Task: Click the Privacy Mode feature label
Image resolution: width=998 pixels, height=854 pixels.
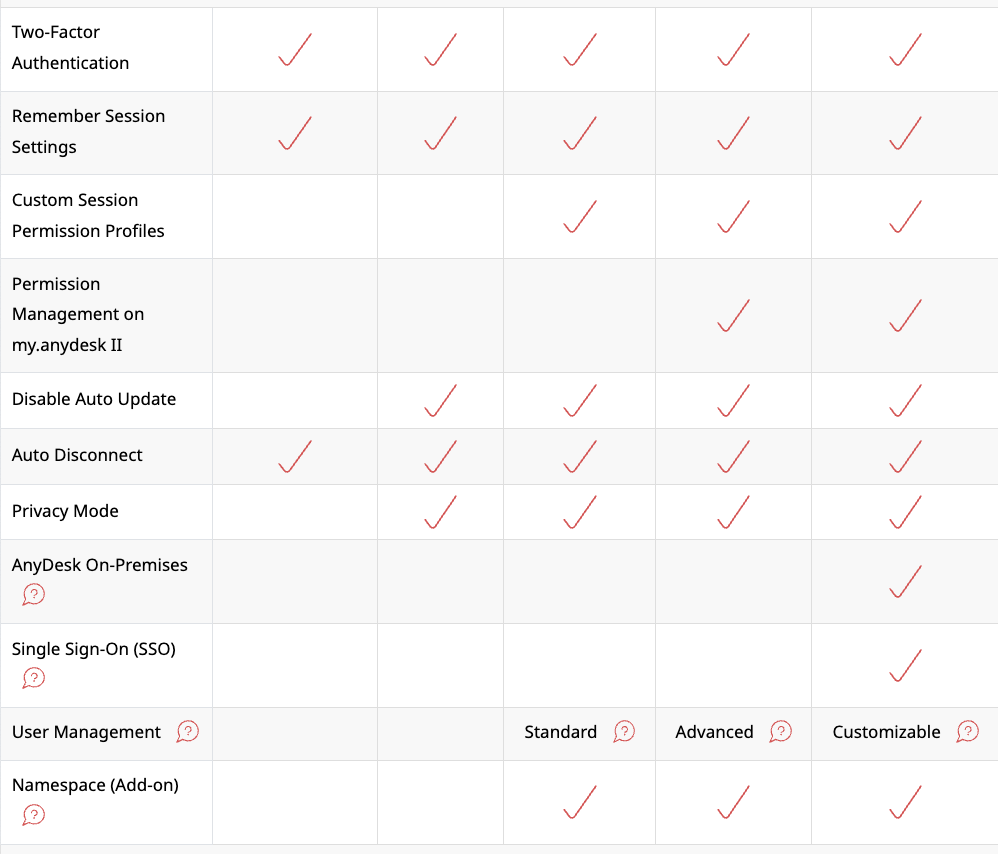Action: (65, 511)
